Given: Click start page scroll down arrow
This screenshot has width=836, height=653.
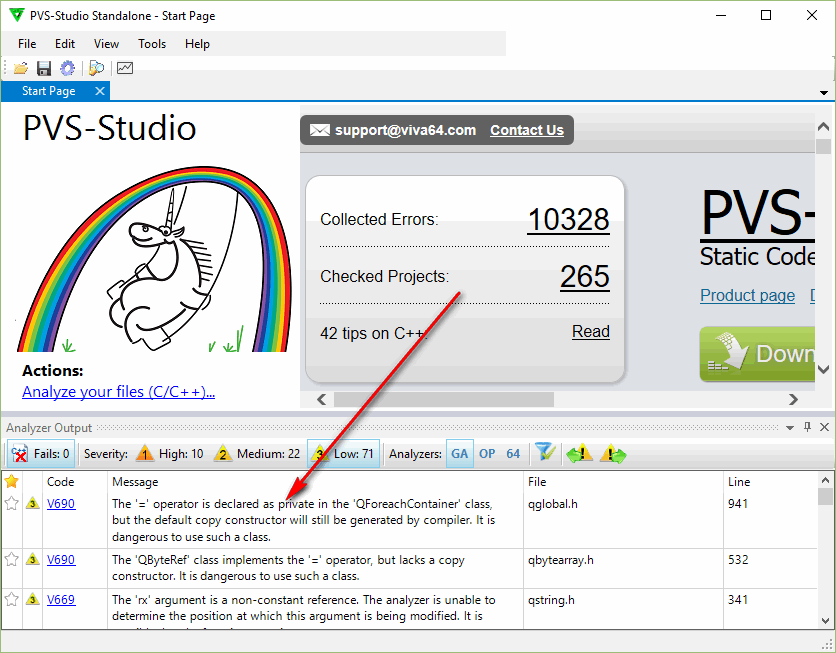Looking at the screenshot, I should click(x=823, y=369).
